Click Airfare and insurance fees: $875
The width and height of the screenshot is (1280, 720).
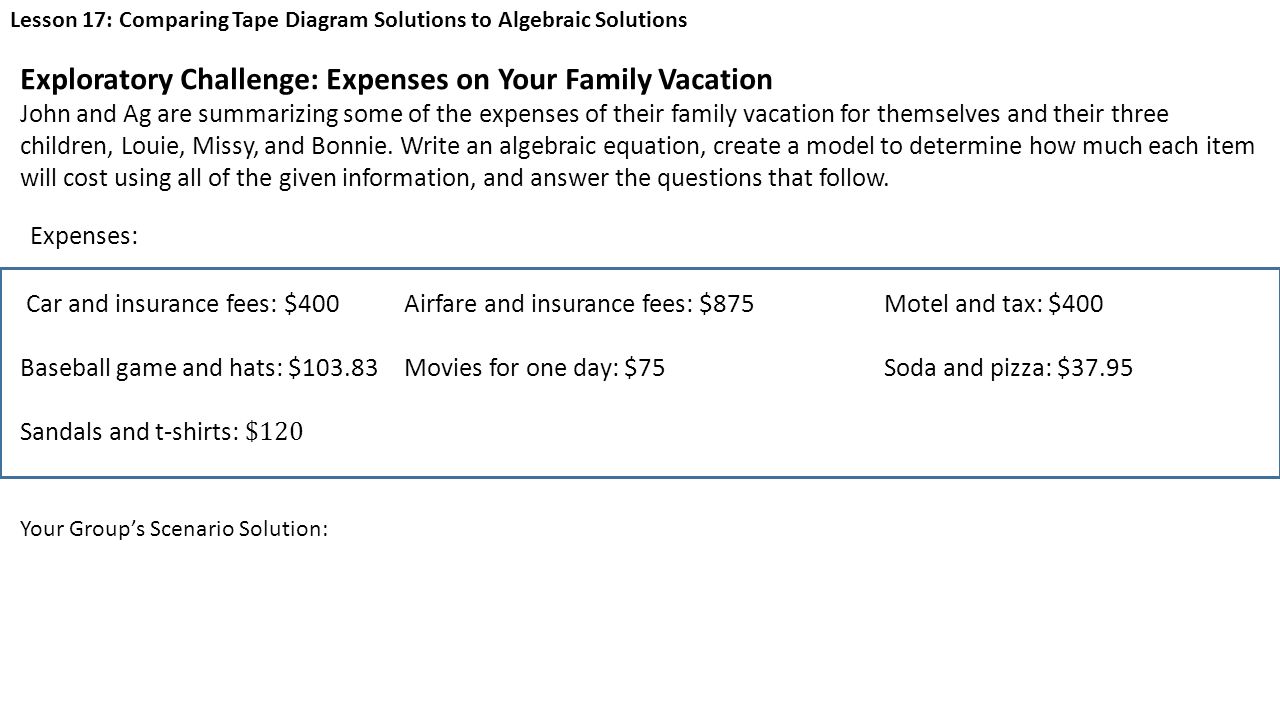tap(579, 304)
